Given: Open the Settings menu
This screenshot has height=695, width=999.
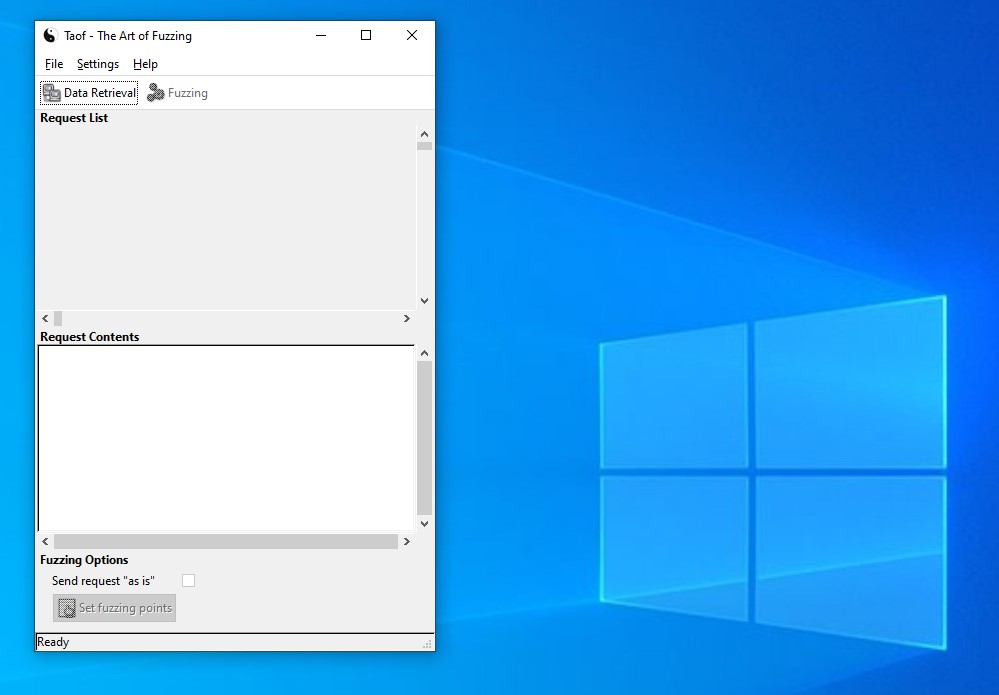Looking at the screenshot, I should (98, 64).
